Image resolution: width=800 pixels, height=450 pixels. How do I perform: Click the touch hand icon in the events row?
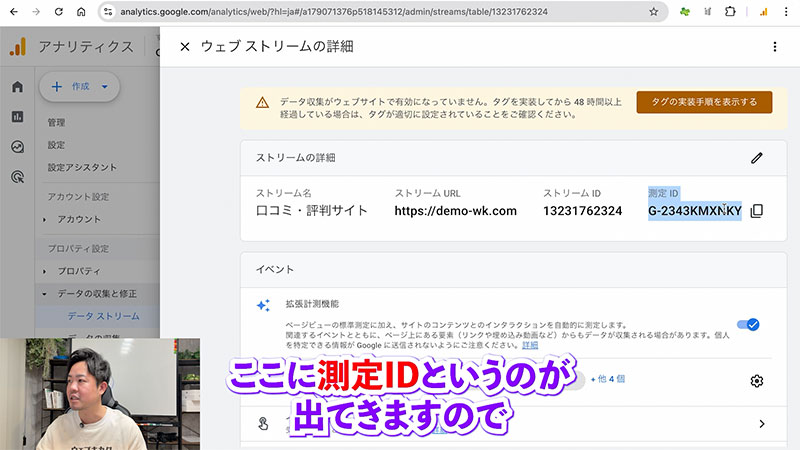pos(263,423)
